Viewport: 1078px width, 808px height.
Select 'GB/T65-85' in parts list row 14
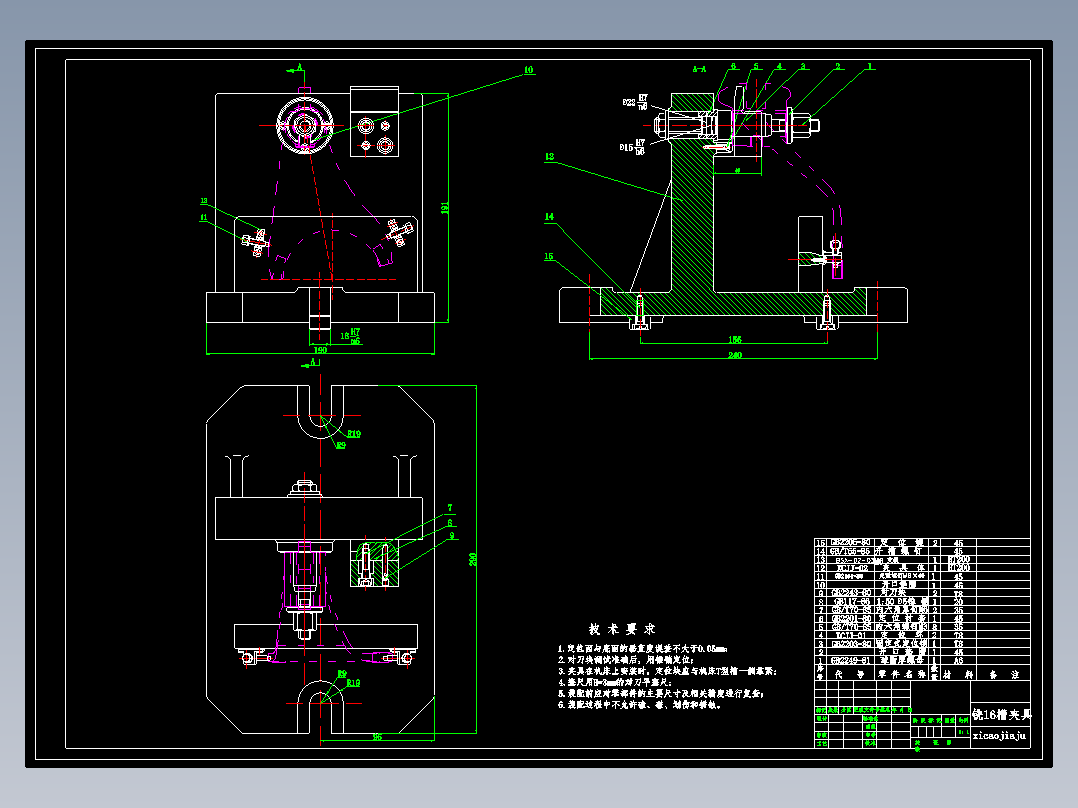pos(851,552)
